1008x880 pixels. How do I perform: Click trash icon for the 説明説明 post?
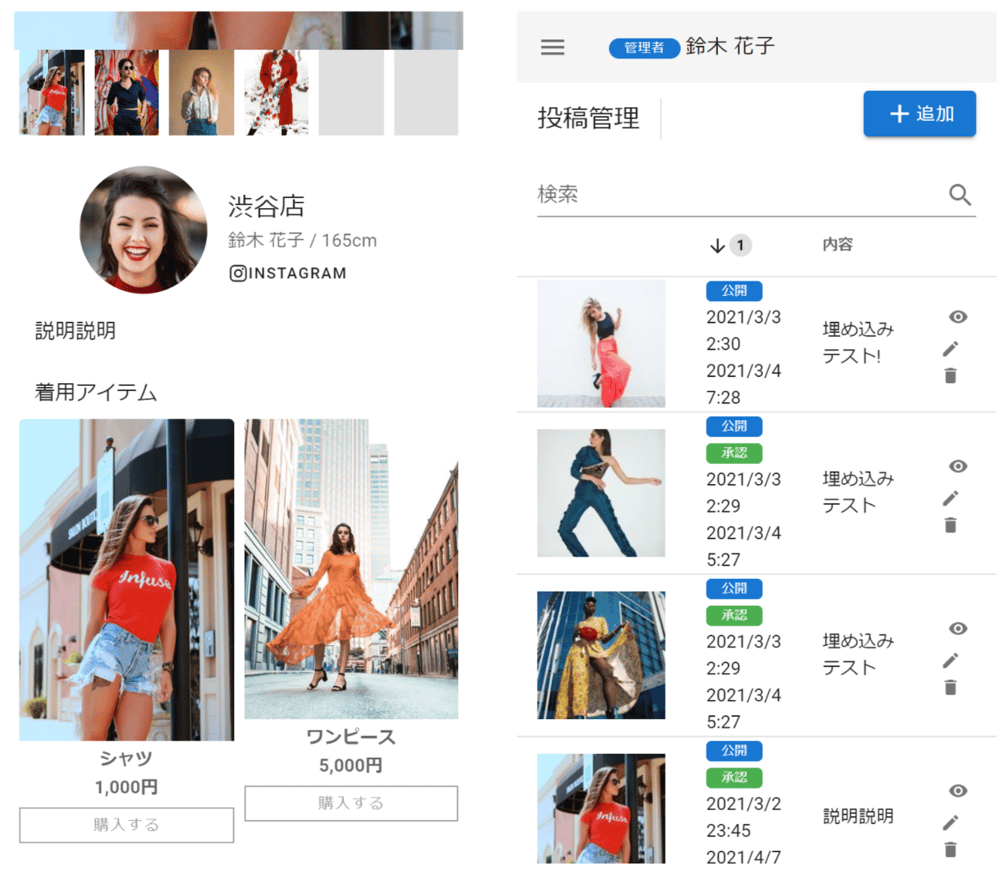pyautogui.click(x=950, y=849)
